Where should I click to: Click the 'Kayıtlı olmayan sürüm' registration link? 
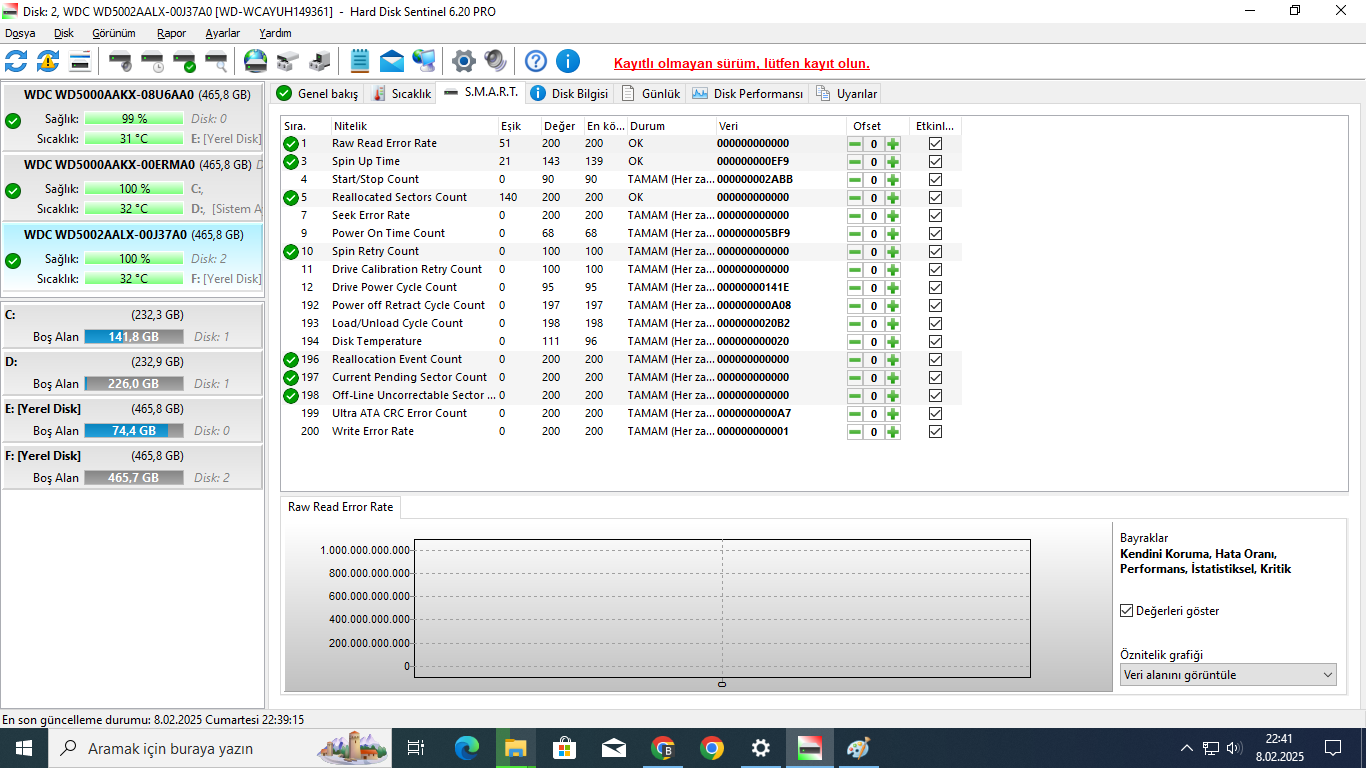point(741,63)
